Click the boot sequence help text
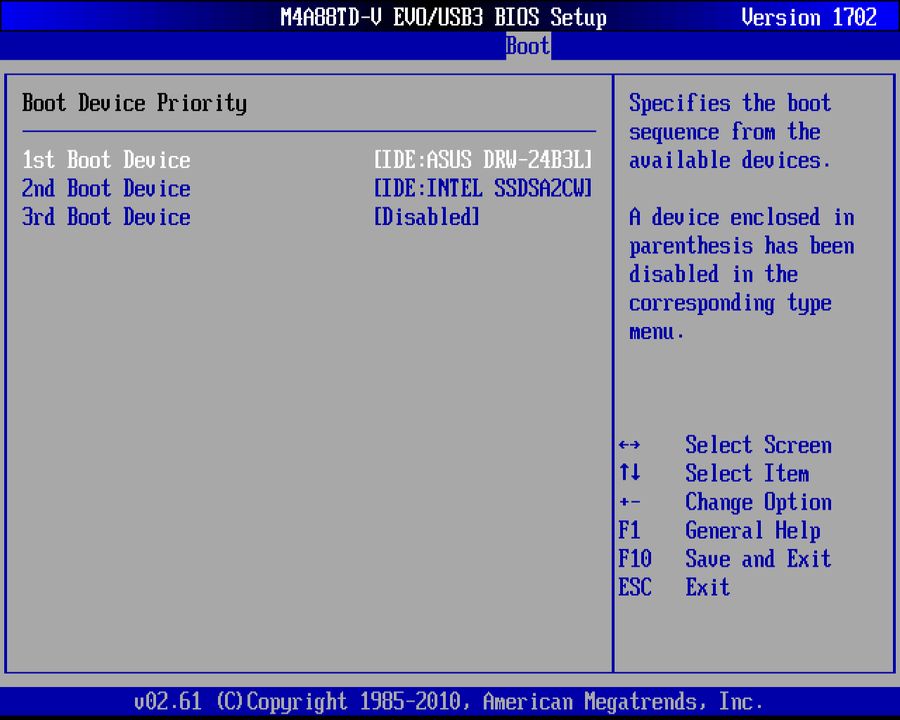This screenshot has width=900, height=720. click(x=730, y=131)
